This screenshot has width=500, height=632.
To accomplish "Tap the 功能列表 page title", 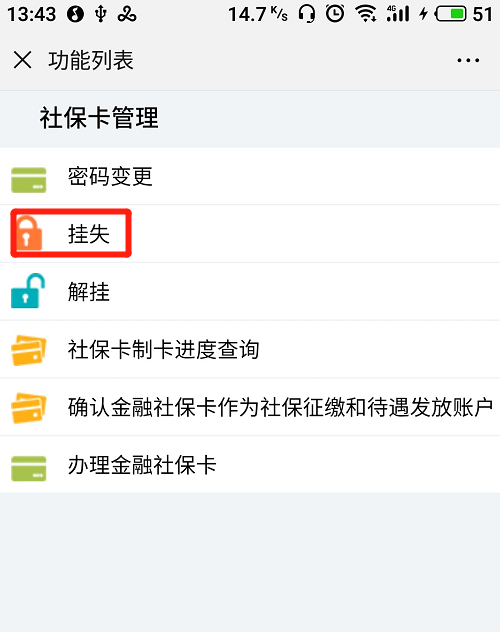I will pyautogui.click(x=91, y=60).
